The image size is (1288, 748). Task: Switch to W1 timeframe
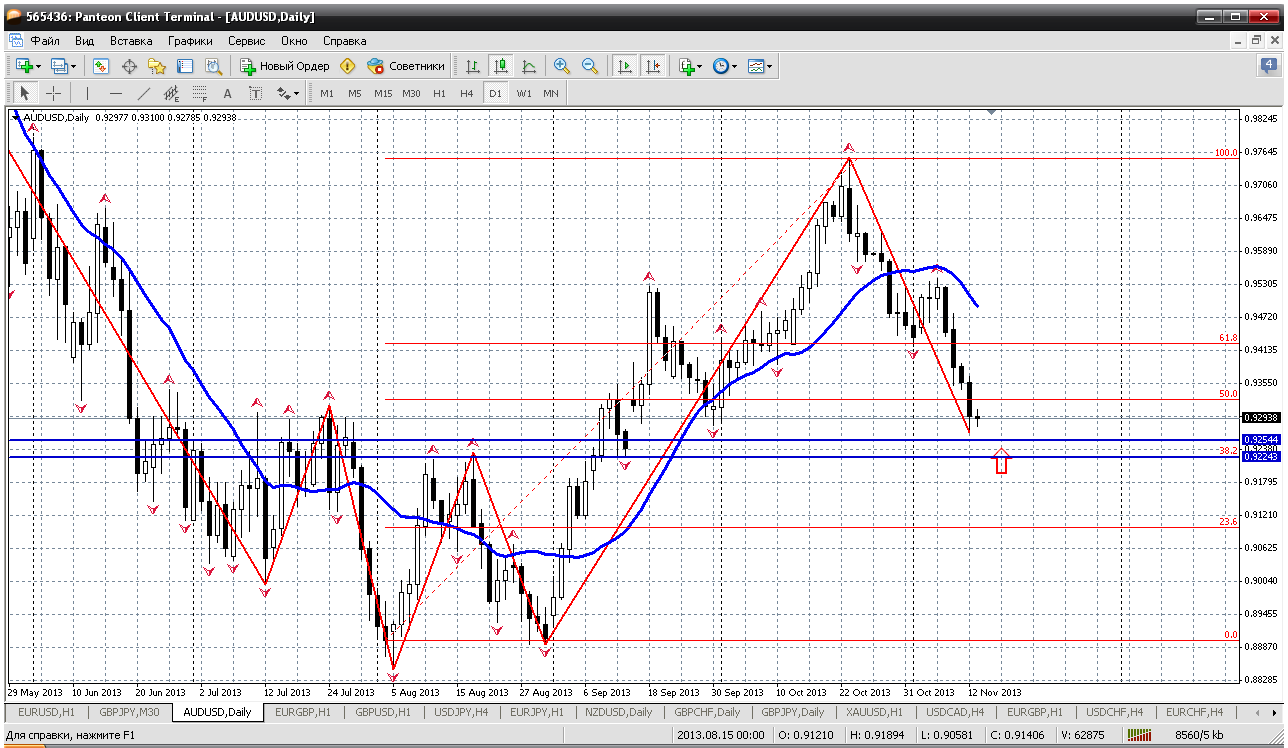pyautogui.click(x=524, y=93)
